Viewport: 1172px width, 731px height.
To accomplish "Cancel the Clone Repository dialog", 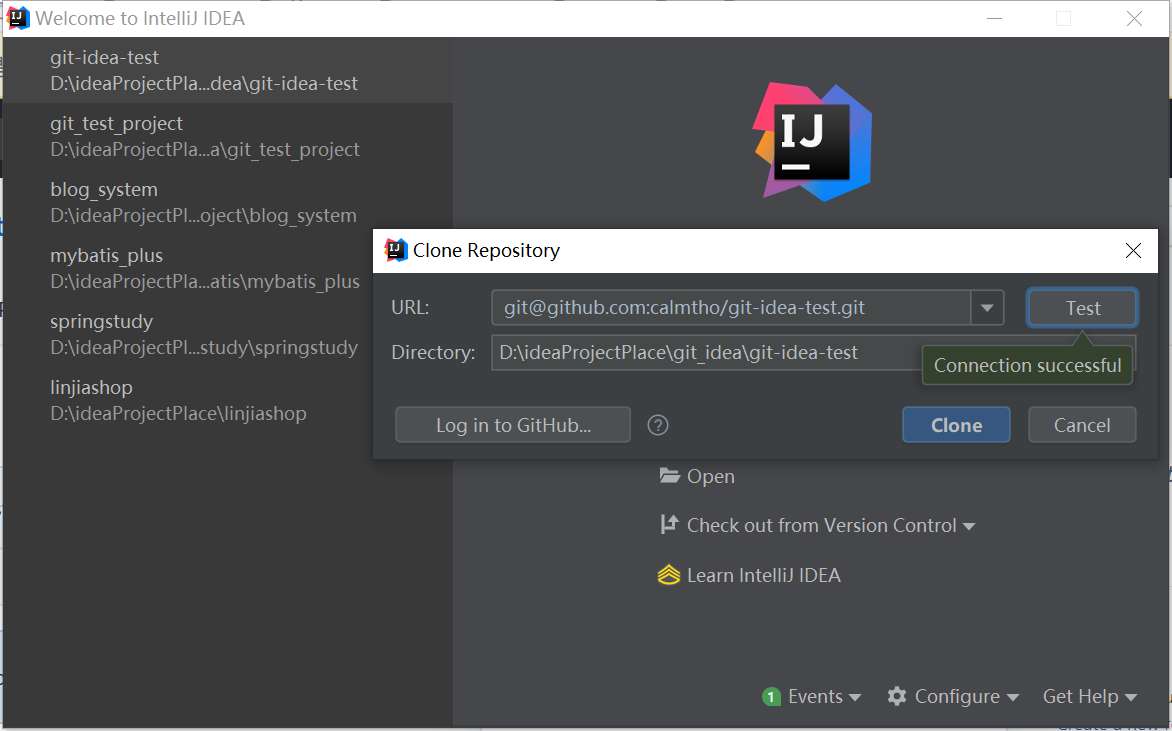I will coord(1082,425).
